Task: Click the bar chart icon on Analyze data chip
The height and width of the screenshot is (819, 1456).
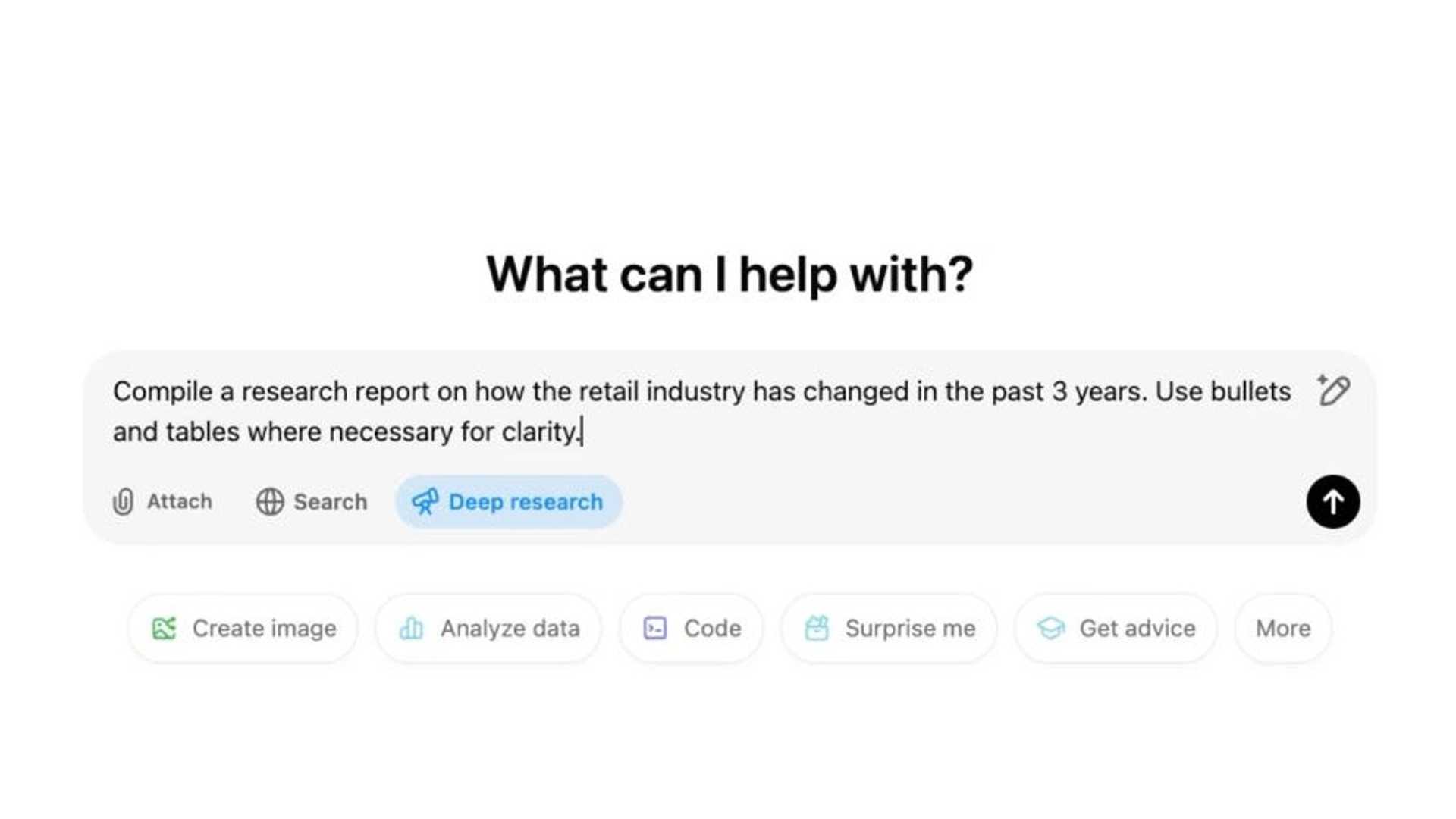Action: coord(410,628)
